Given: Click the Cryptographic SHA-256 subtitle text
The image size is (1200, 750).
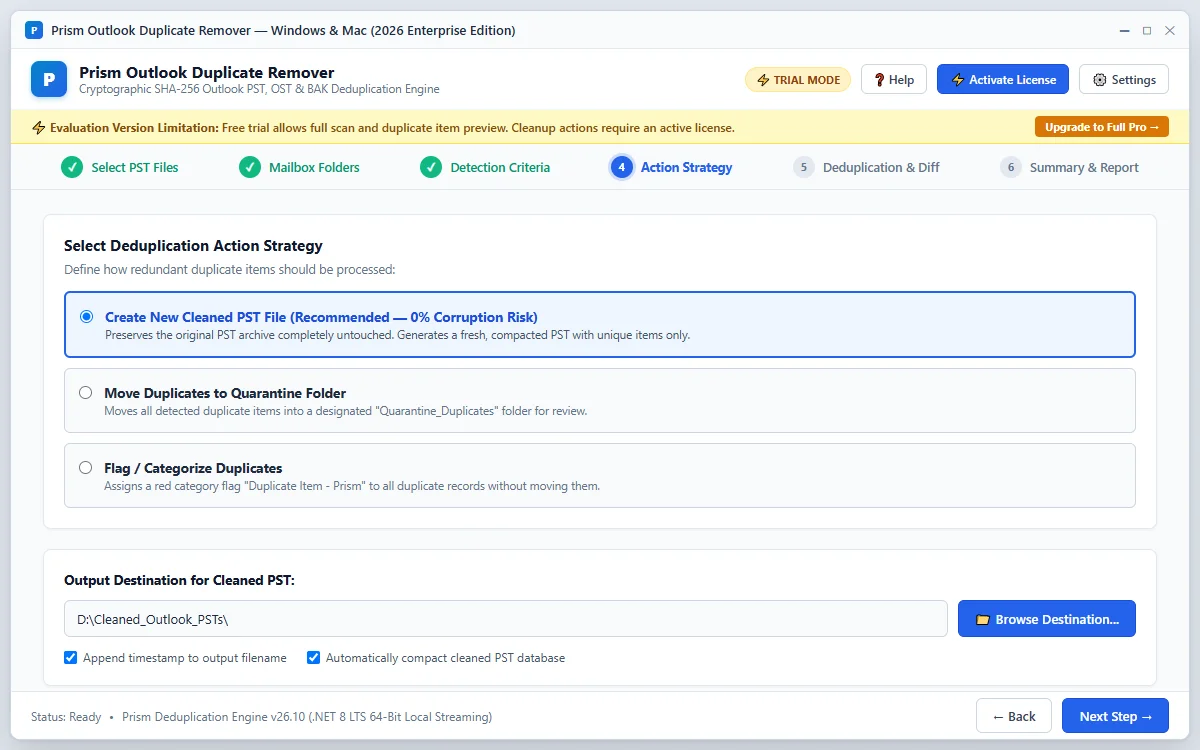Looking at the screenshot, I should click(x=259, y=89).
